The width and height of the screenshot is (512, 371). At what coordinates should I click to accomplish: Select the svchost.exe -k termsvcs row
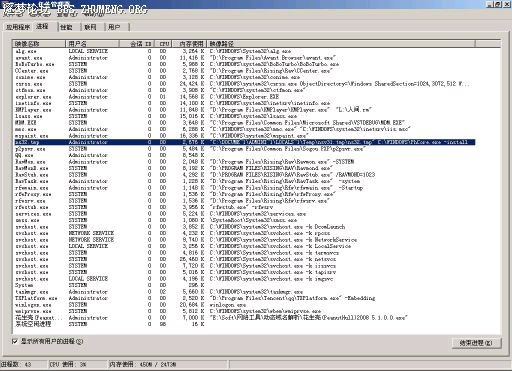244,253
